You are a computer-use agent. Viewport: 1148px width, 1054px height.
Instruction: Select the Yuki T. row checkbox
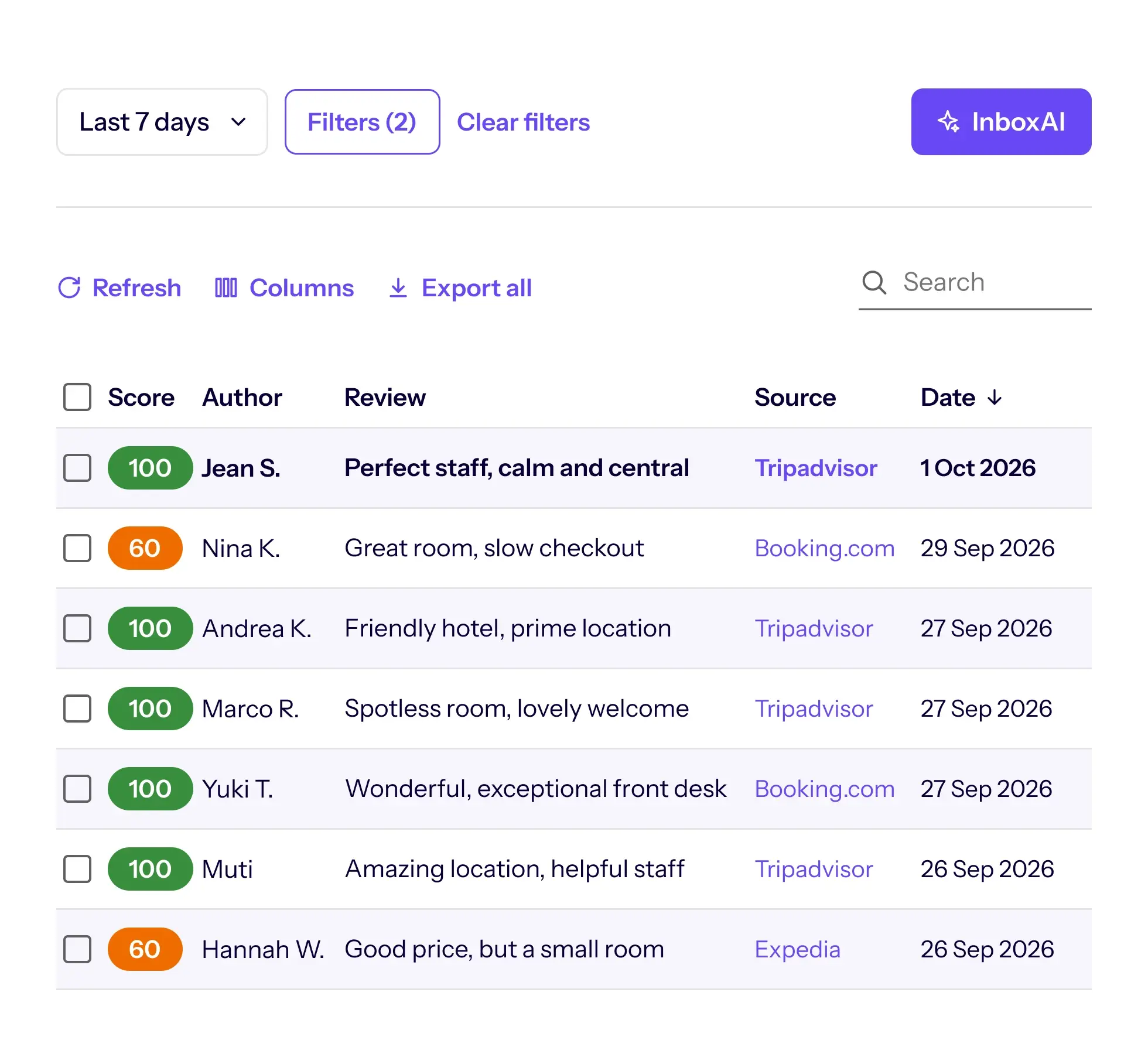[x=77, y=789]
